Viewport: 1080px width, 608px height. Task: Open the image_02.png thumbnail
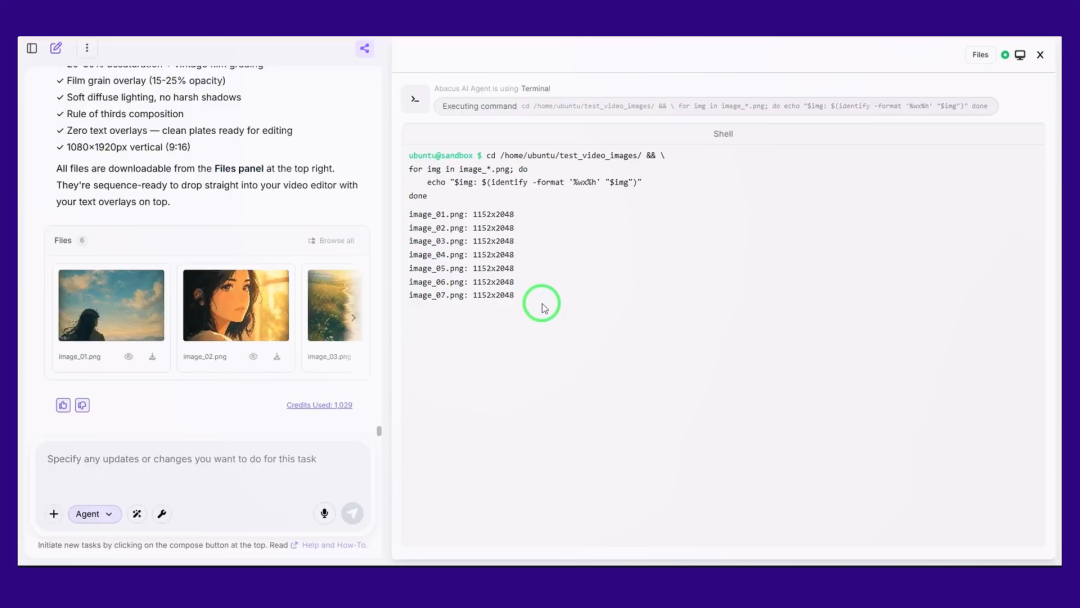[x=236, y=305]
